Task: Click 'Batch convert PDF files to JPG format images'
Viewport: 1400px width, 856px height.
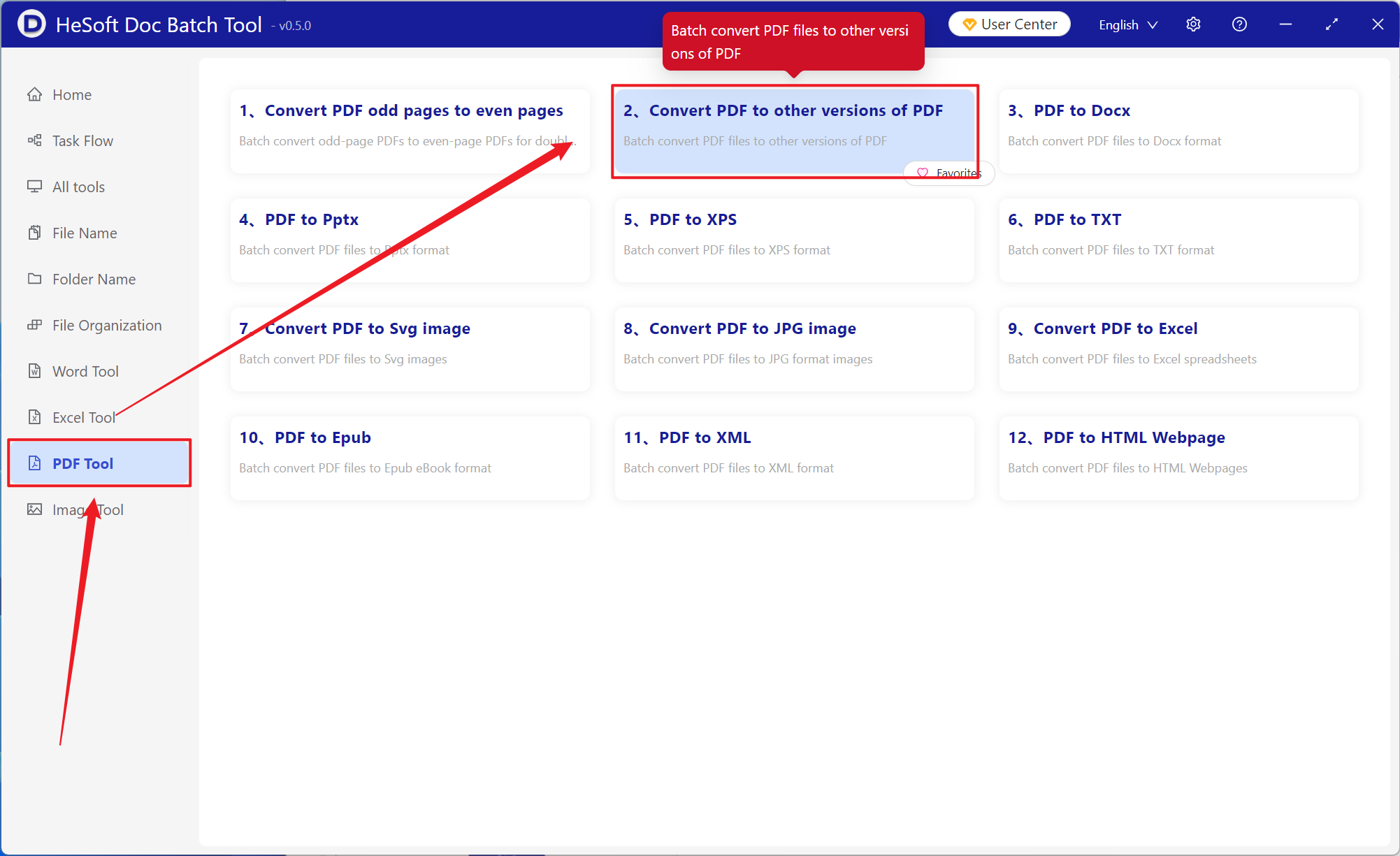Action: [x=748, y=358]
